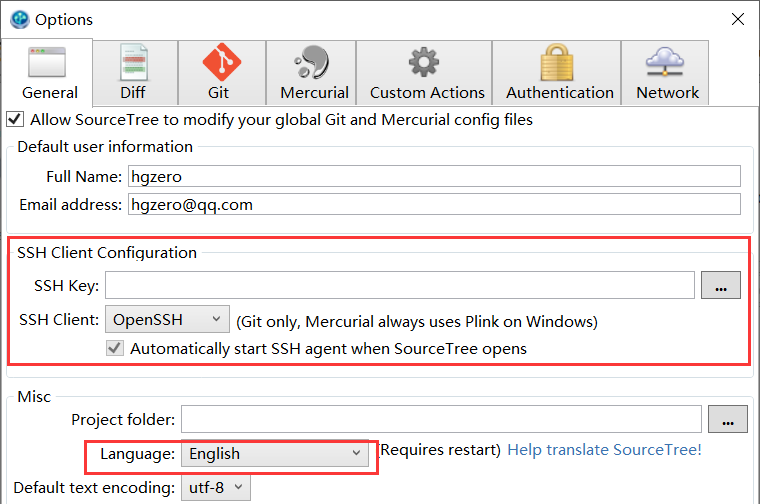Viewport: 760px width, 504px height.
Task: Click the Project folder input field
Action: coord(441,419)
